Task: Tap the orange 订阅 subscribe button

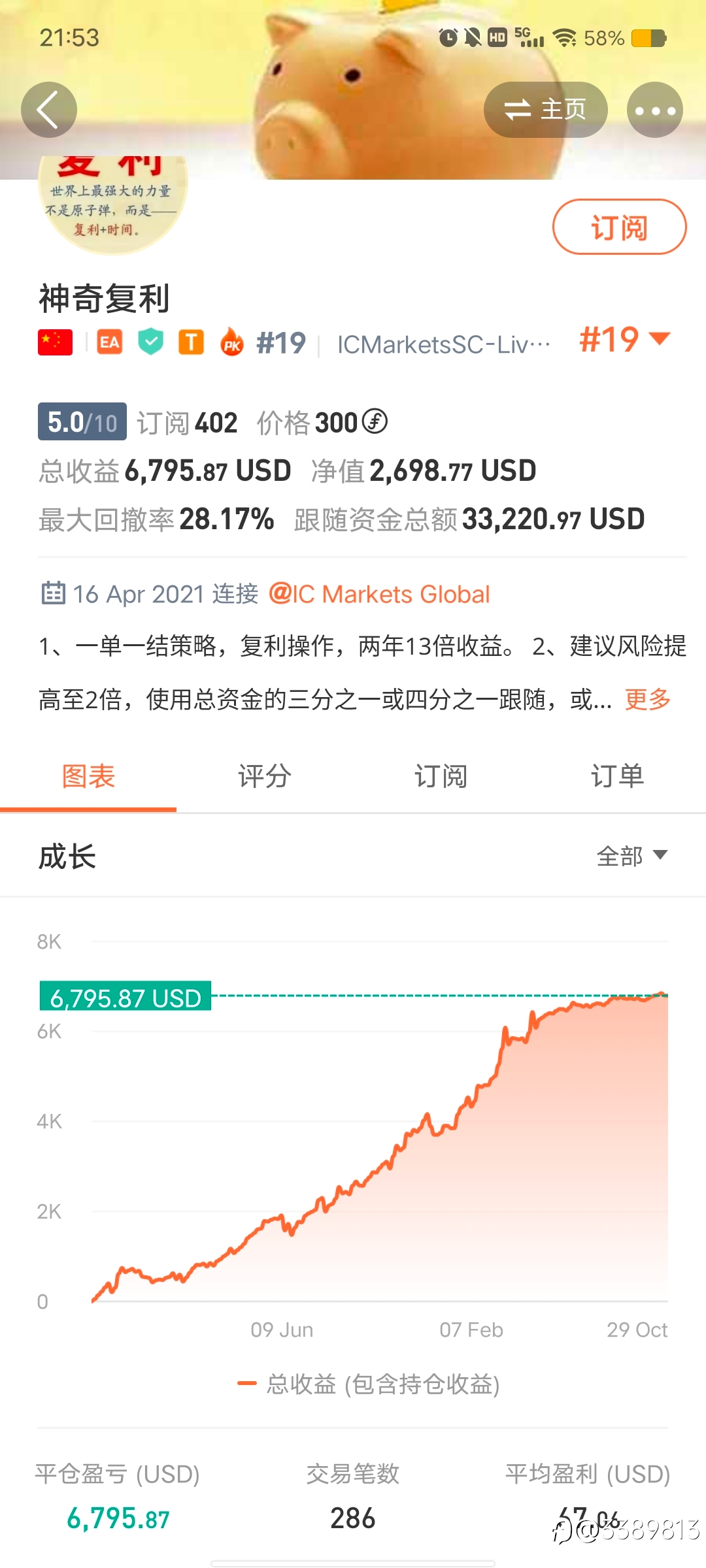Action: tap(619, 227)
